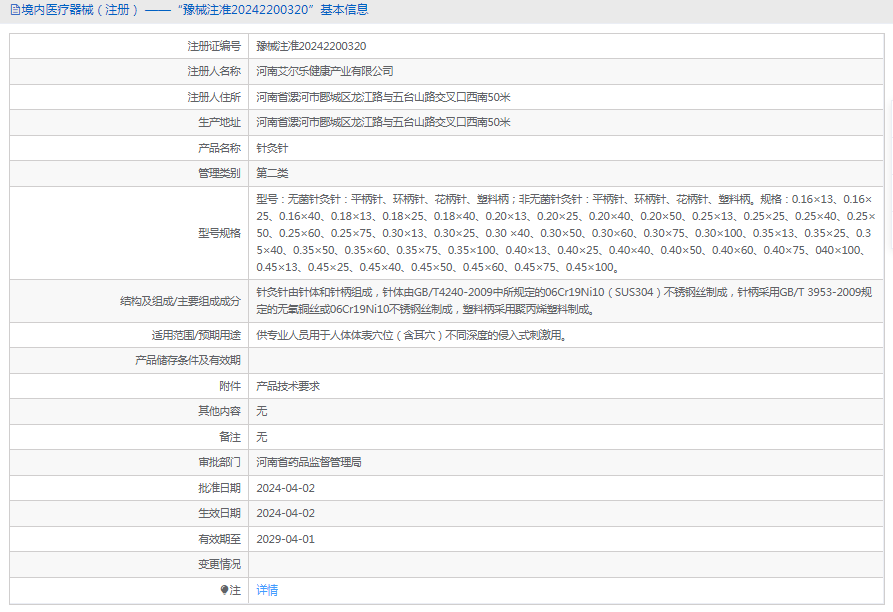Select expiry date 2029-04-01
Viewport: 893px width, 612px height.
click(x=285, y=539)
